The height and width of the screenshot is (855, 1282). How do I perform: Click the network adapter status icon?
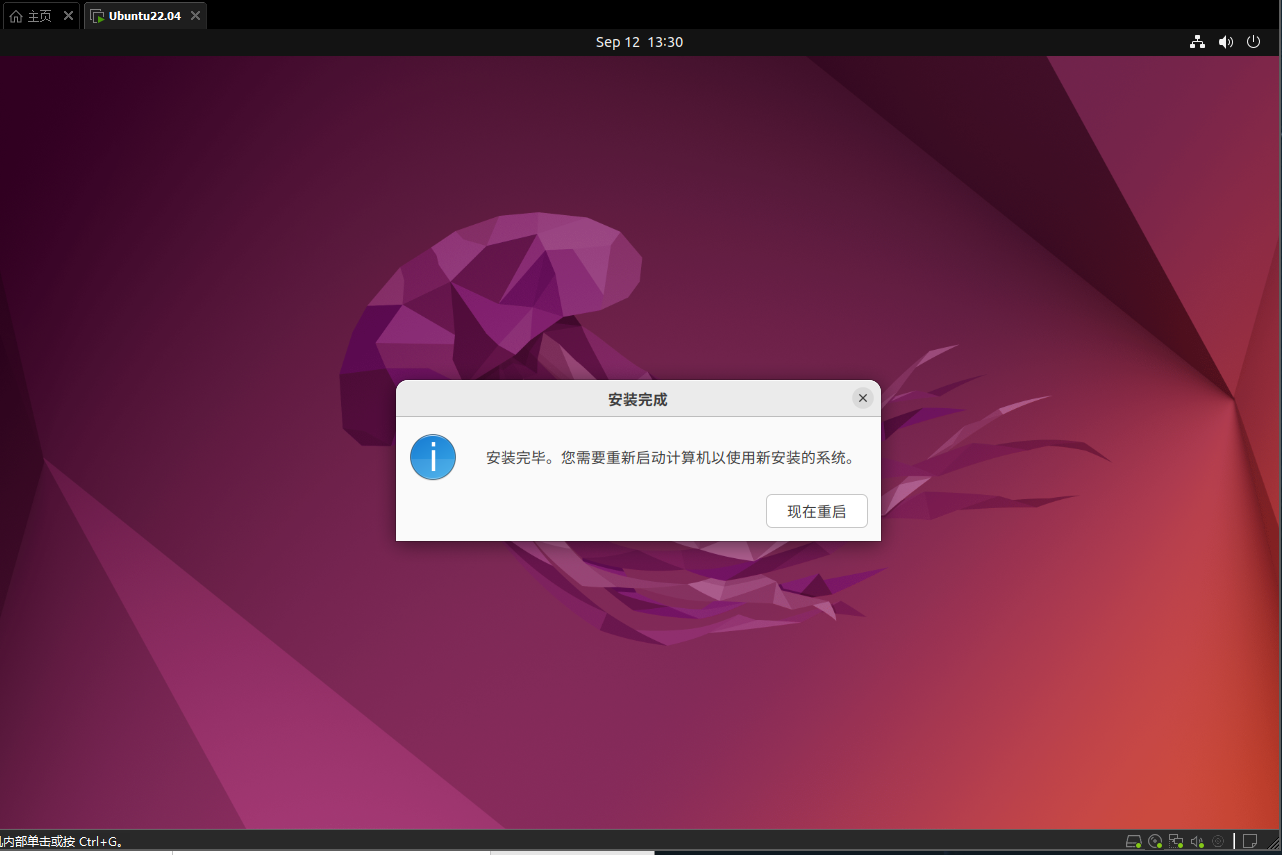(x=1176, y=842)
